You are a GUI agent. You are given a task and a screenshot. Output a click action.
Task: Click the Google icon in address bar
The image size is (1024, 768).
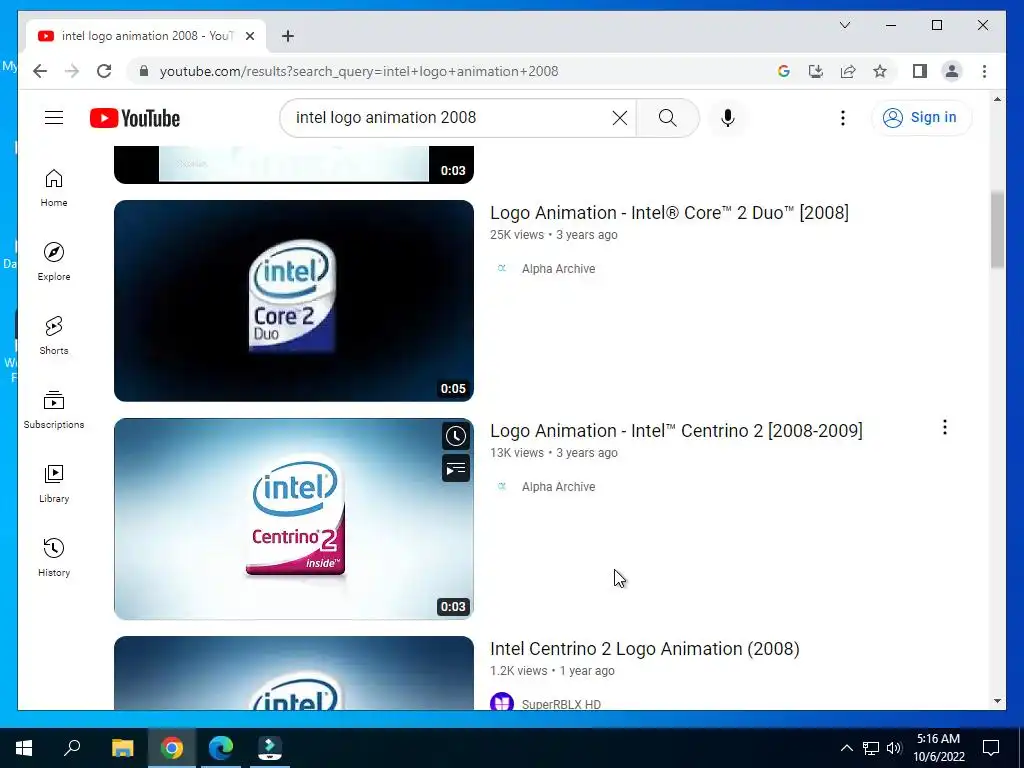pos(784,71)
